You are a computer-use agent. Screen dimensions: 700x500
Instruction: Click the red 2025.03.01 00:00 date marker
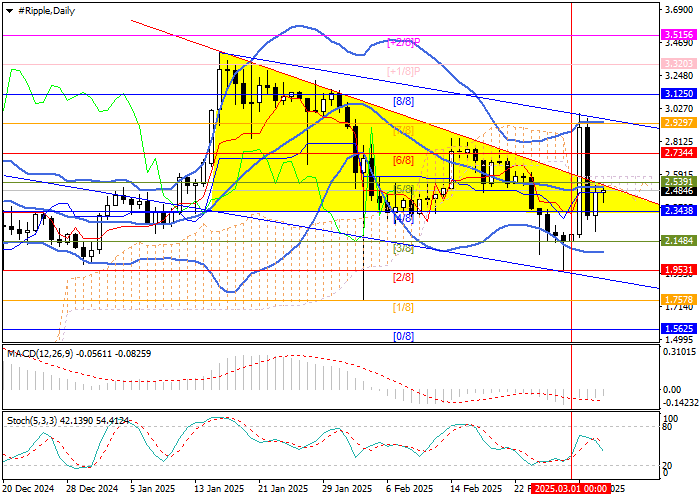(x=573, y=488)
